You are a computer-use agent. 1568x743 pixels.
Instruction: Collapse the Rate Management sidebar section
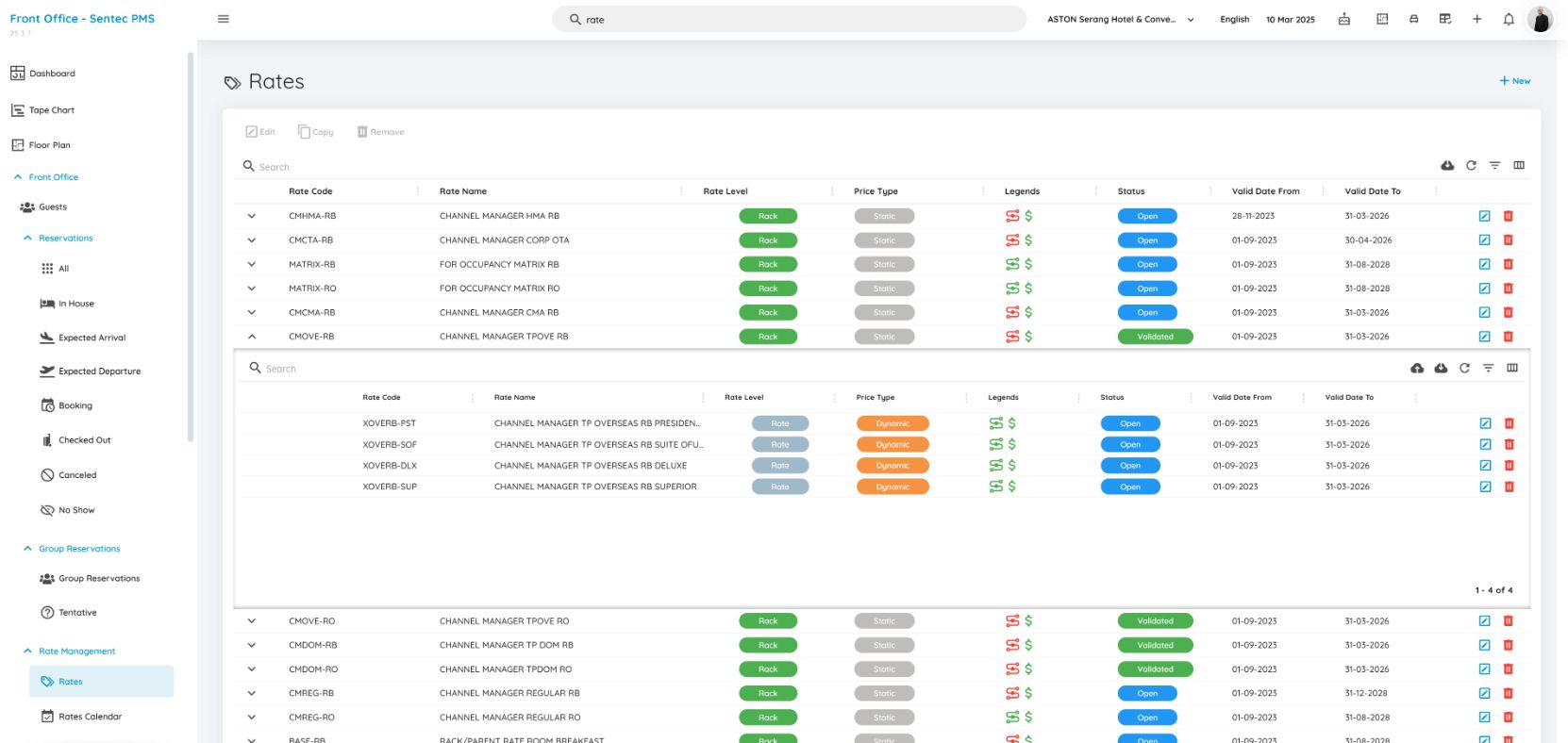pyautogui.click(x=28, y=652)
